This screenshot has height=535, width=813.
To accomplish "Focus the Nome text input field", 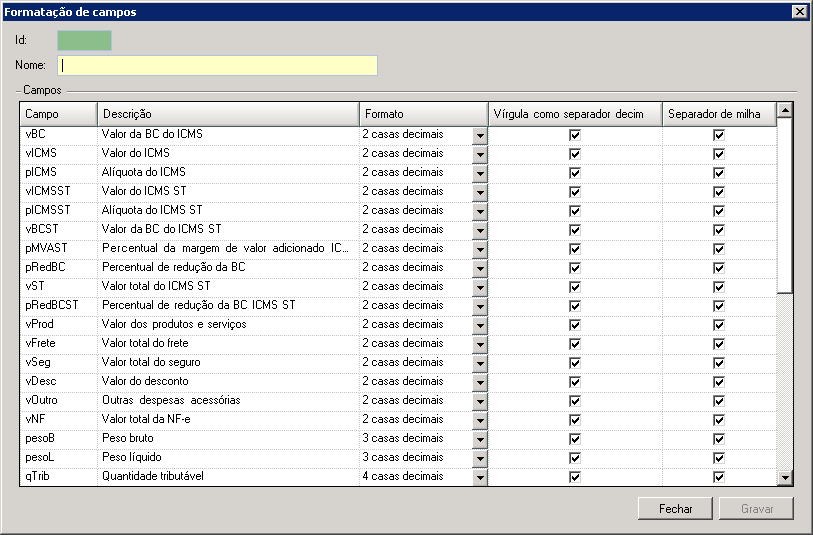I will [x=217, y=65].
